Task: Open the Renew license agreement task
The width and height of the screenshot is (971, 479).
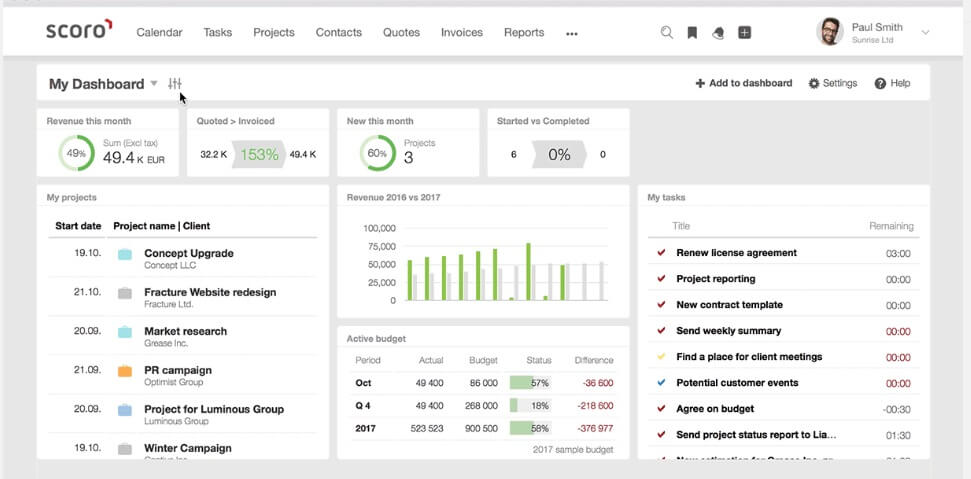Action: [736, 252]
